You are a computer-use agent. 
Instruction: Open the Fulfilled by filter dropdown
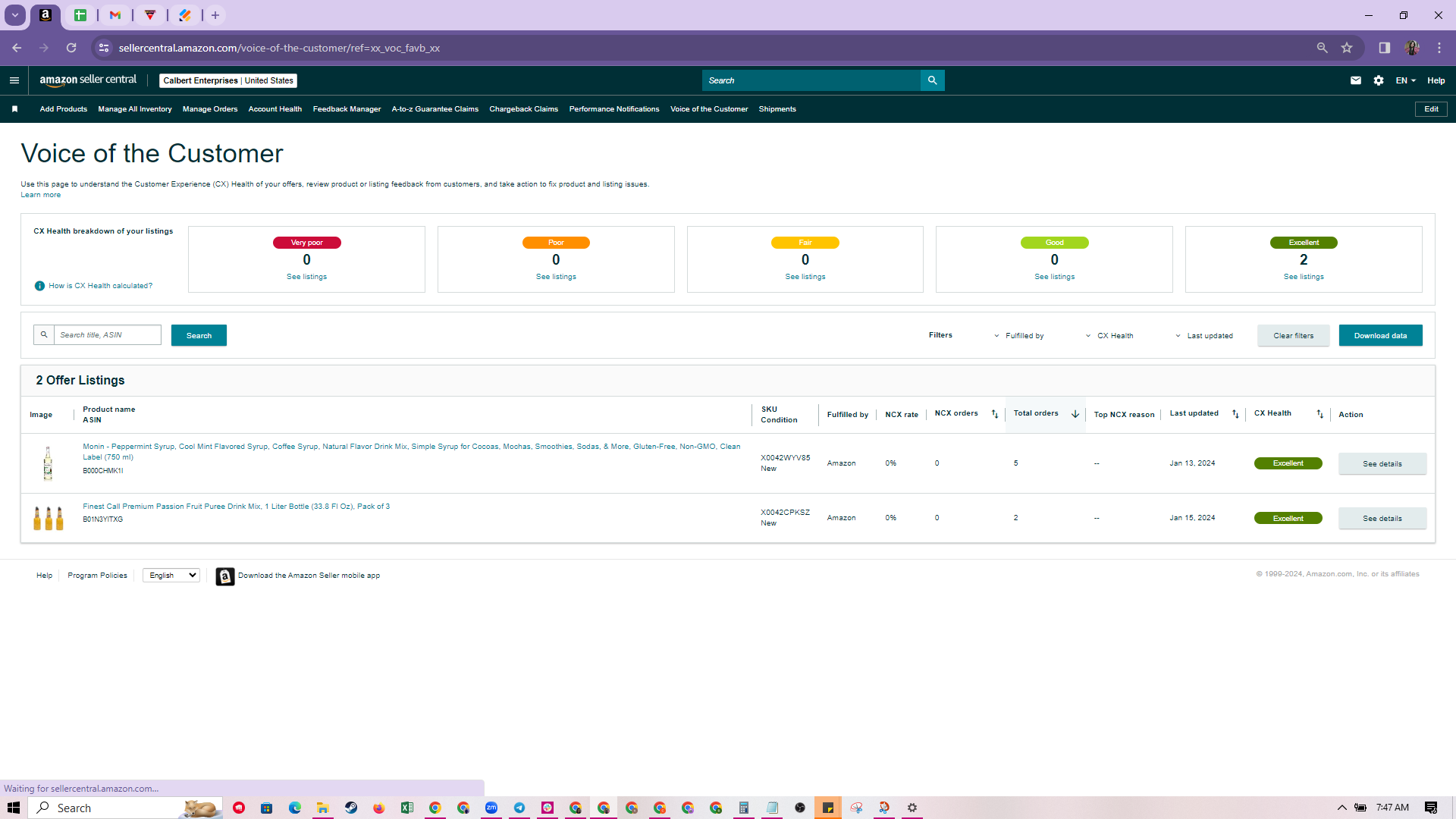[x=1018, y=336]
